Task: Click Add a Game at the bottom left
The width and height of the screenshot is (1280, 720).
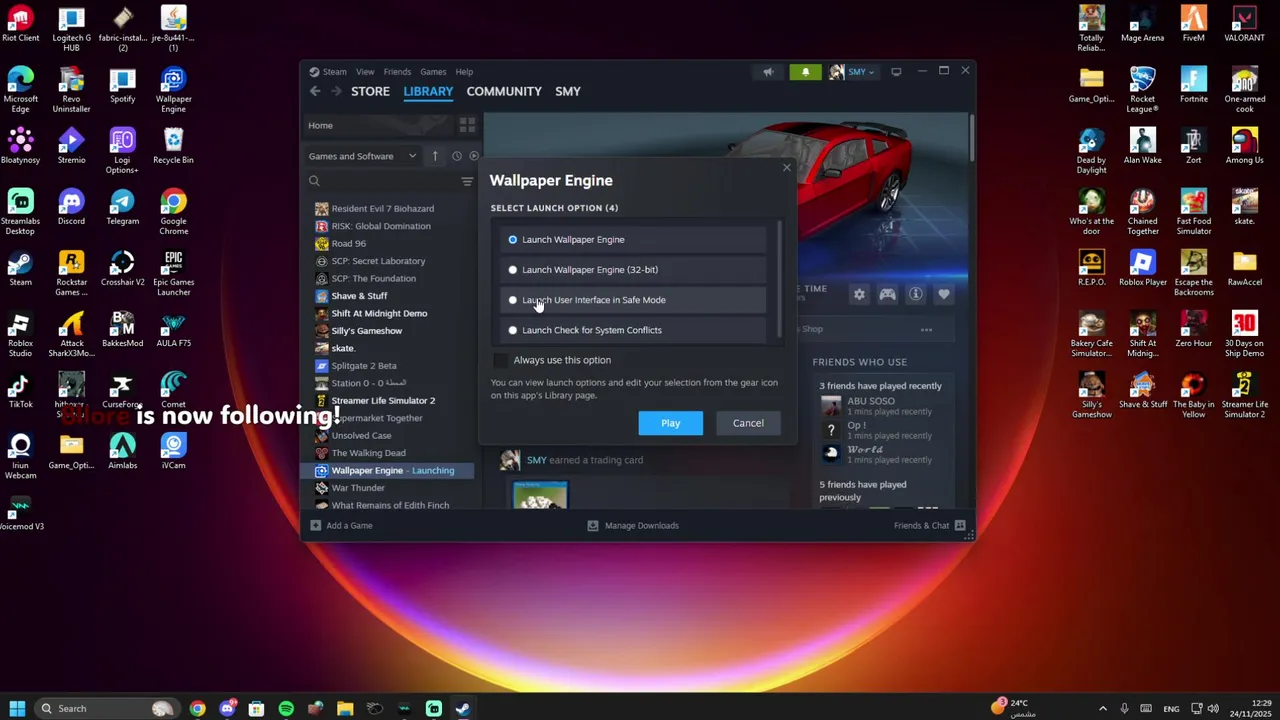Action: pyautogui.click(x=341, y=525)
